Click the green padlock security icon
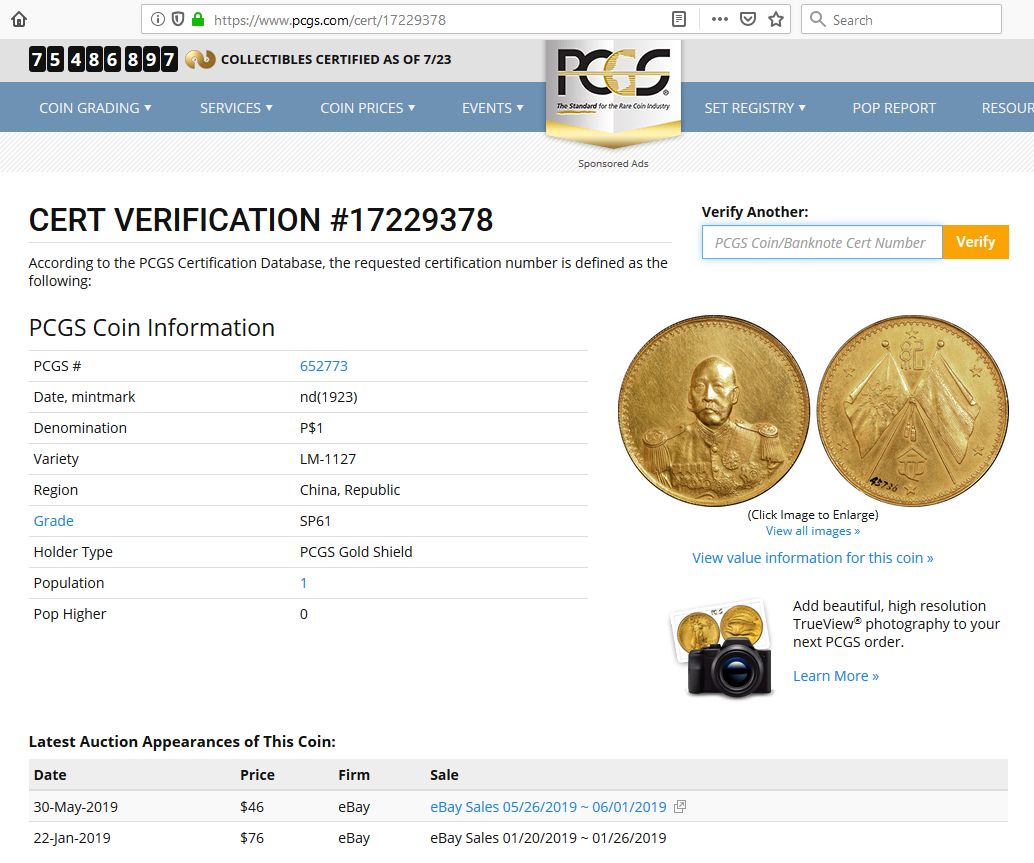 [x=198, y=19]
